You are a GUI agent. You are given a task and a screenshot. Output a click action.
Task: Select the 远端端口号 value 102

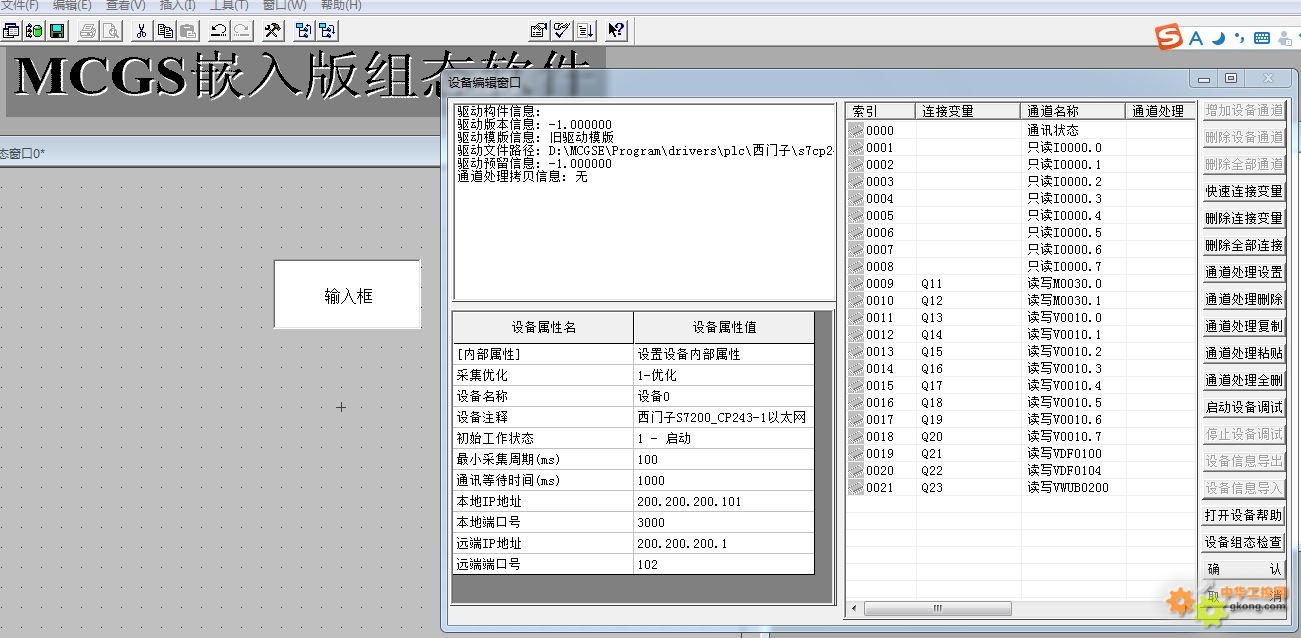724,564
